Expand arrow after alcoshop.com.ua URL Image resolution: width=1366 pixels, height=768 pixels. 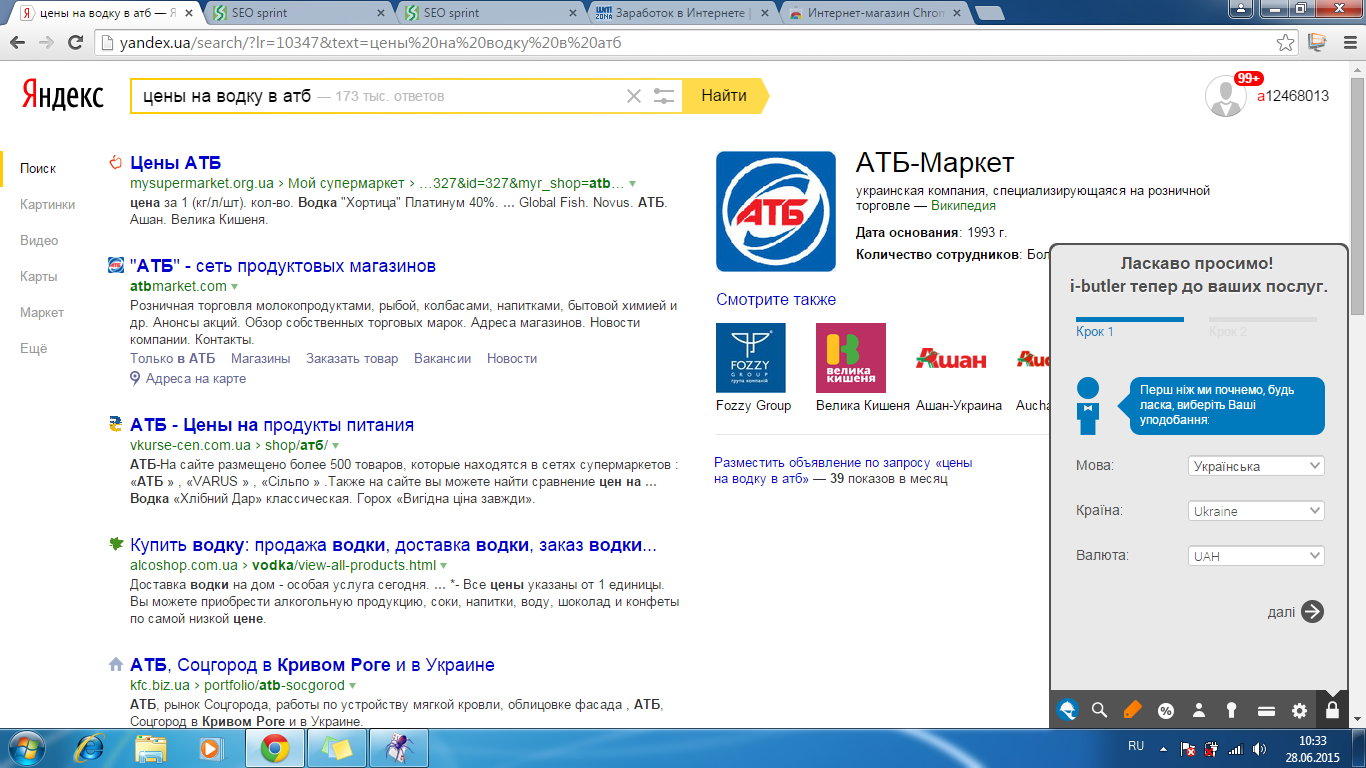[444, 566]
